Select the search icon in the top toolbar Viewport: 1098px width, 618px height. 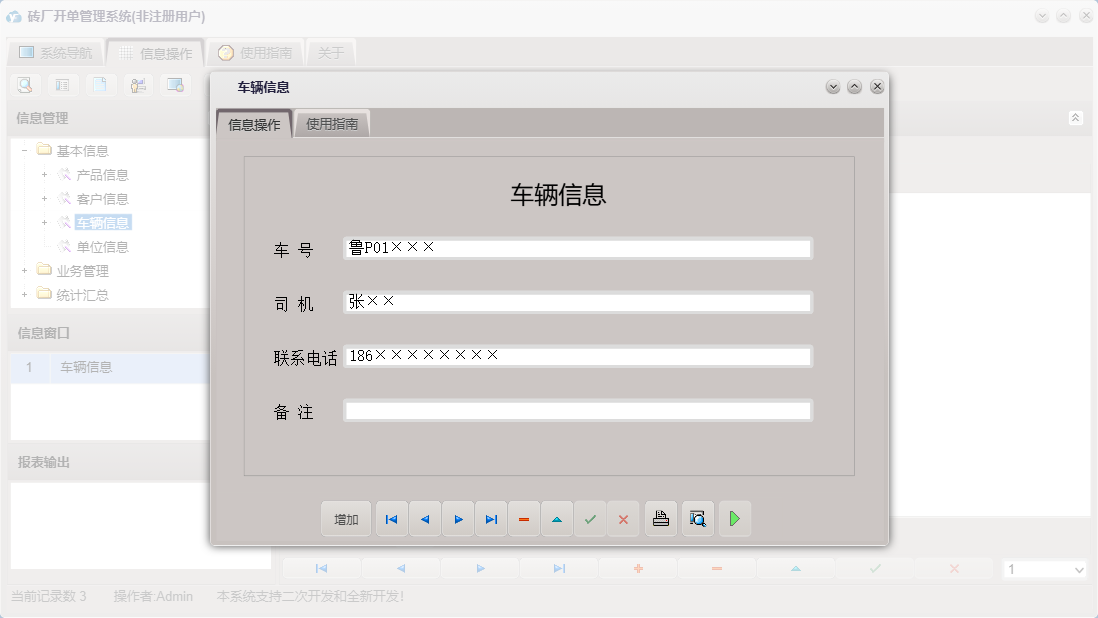click(x=24, y=85)
